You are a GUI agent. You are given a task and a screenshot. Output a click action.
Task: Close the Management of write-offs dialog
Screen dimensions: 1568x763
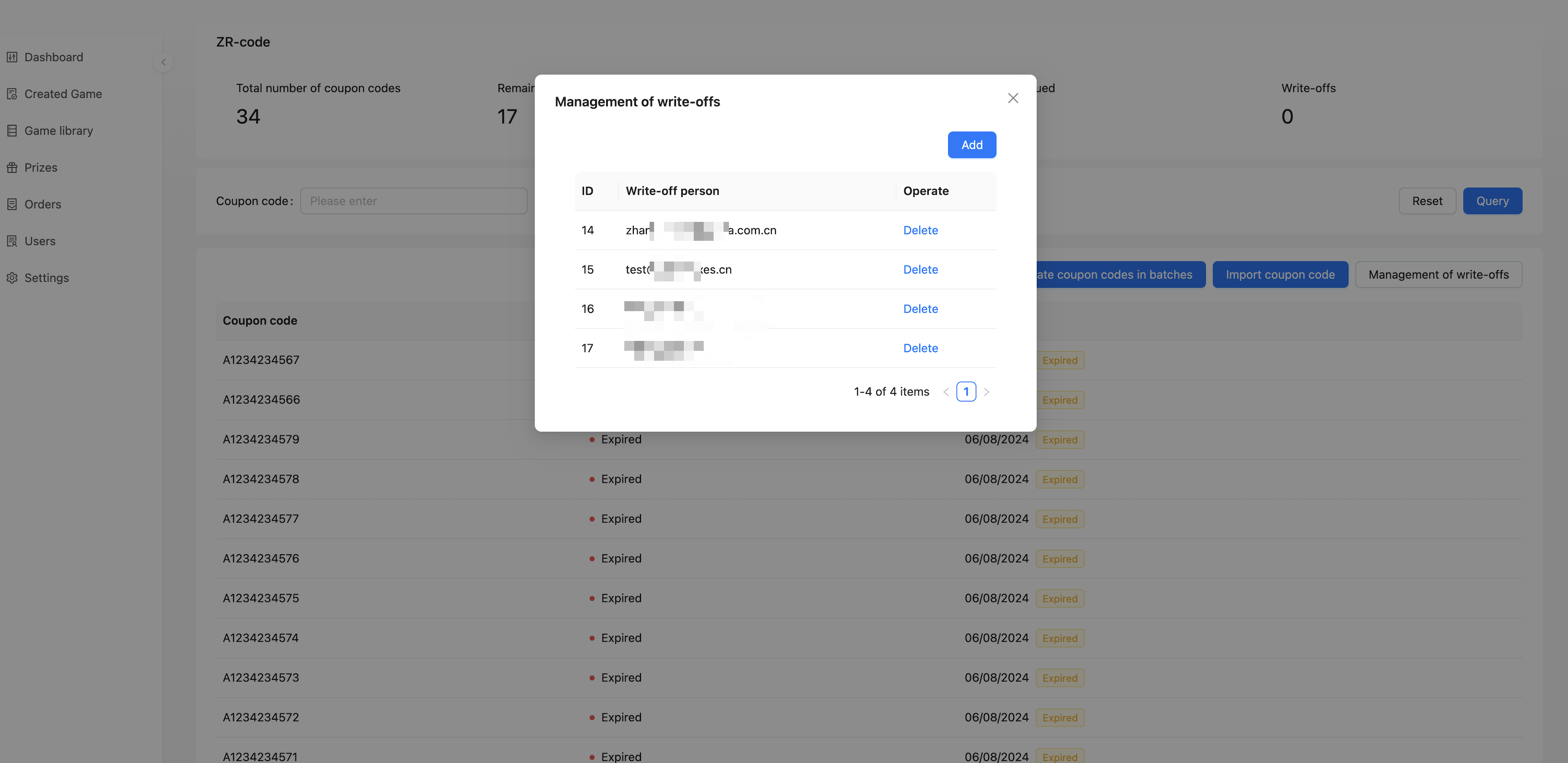(x=1013, y=98)
